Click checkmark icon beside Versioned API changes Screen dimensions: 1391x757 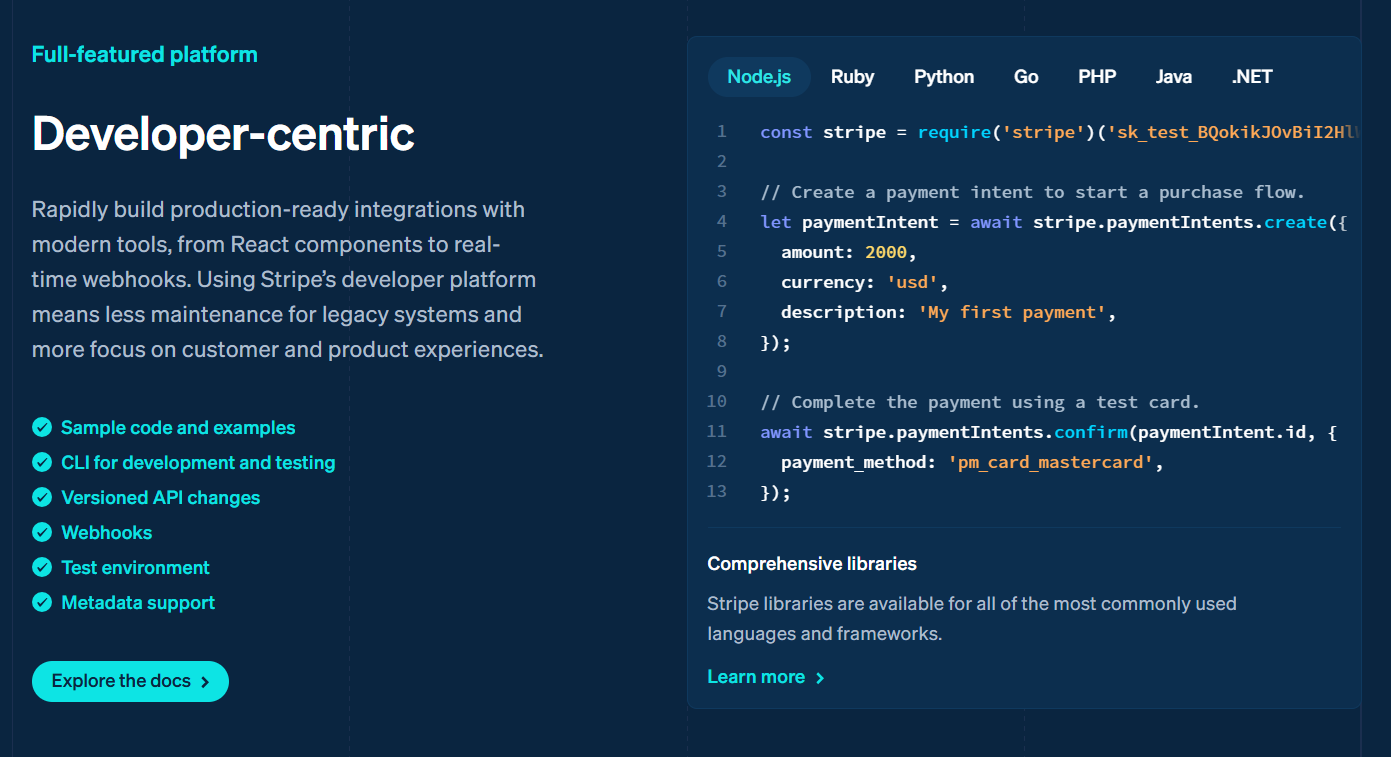(x=42, y=498)
